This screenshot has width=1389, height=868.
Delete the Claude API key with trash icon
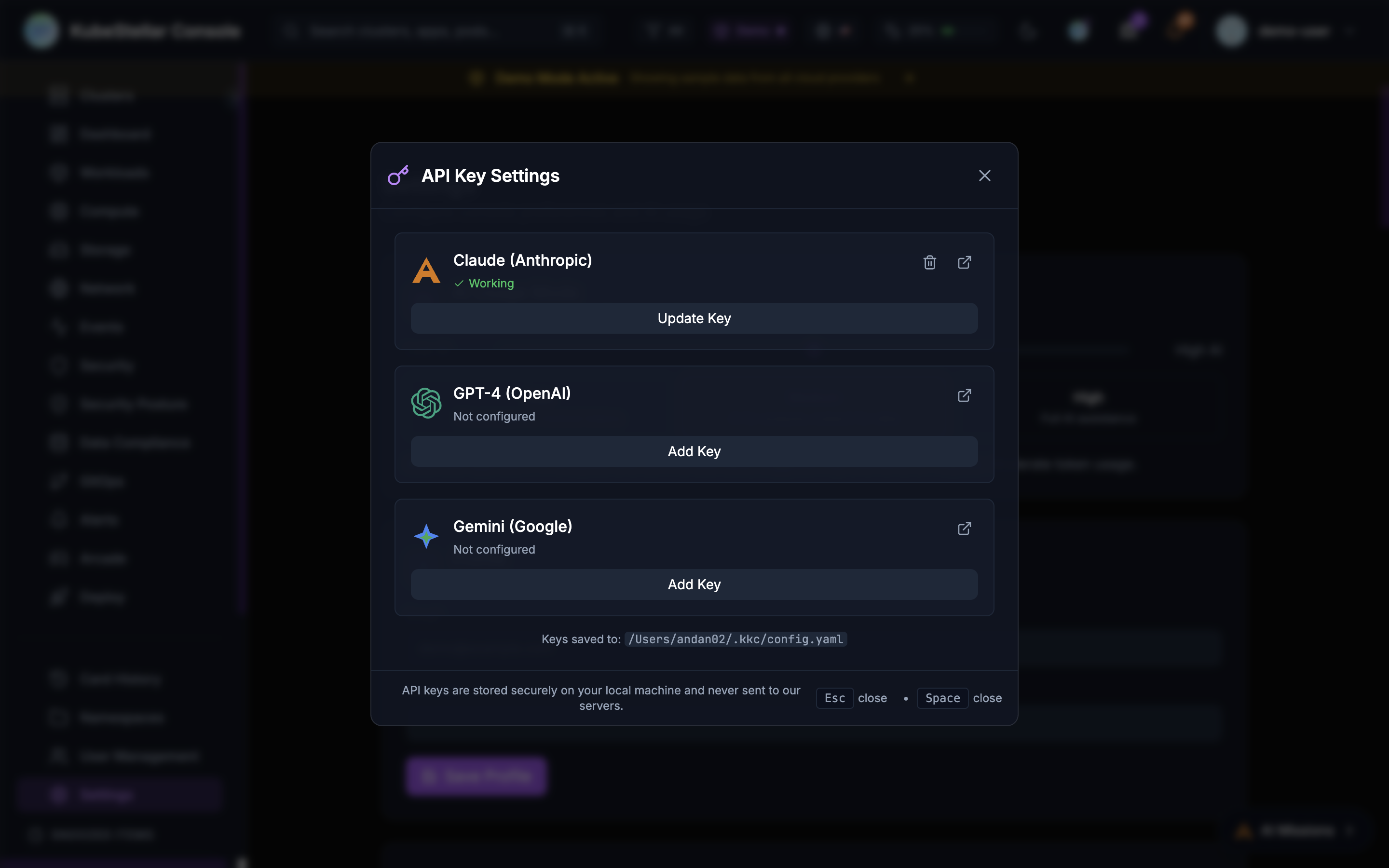pos(929,262)
